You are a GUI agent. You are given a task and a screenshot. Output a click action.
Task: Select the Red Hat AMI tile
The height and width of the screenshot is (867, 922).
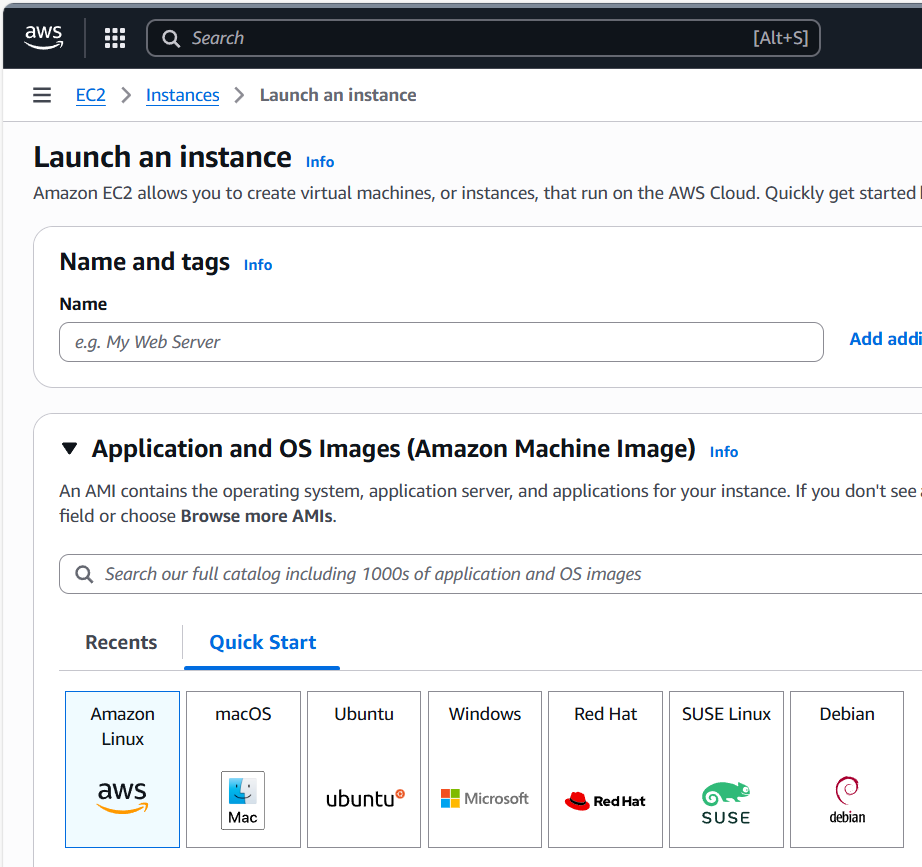coord(605,769)
